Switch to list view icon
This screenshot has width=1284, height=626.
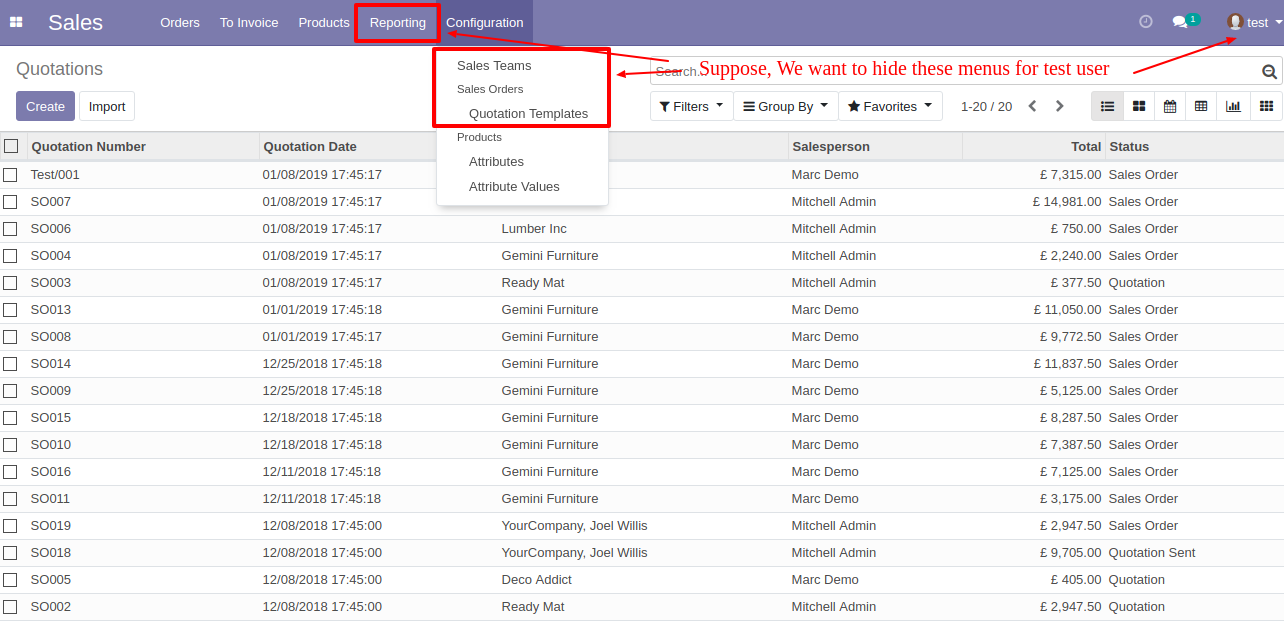(1107, 106)
